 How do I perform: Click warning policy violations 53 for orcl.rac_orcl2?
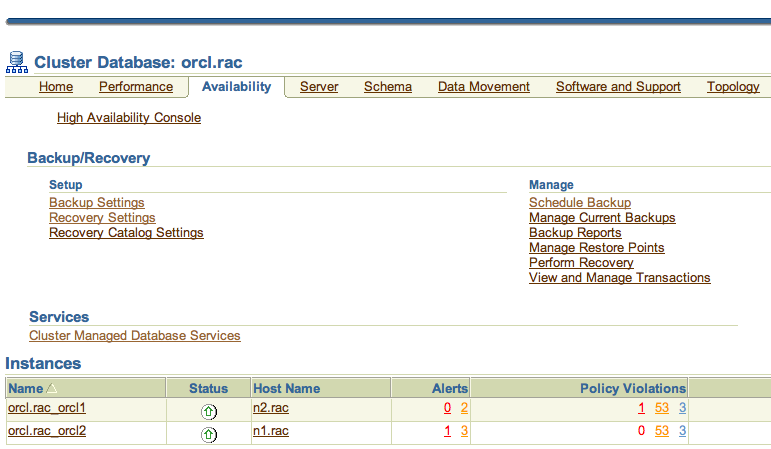click(662, 431)
